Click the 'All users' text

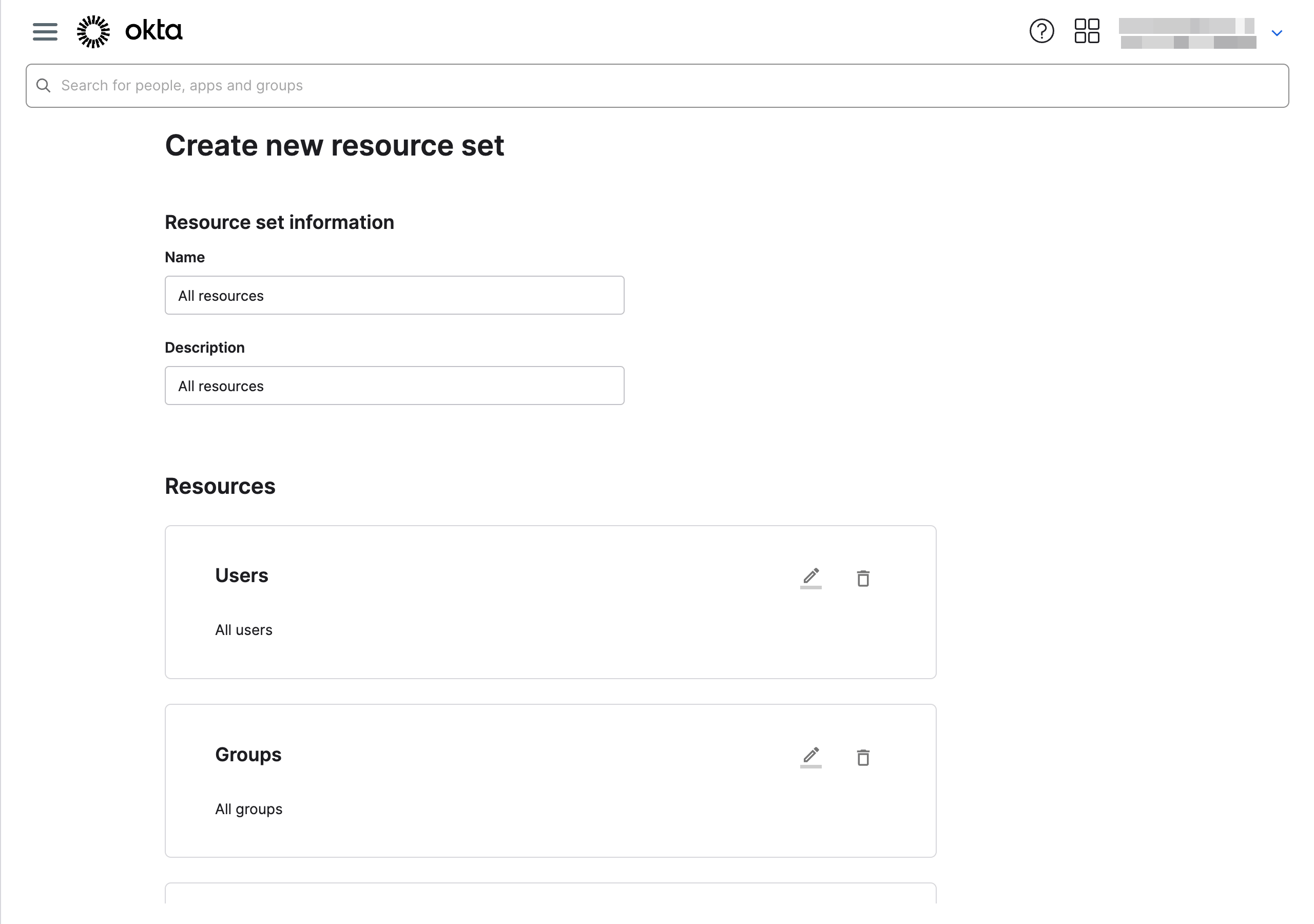(244, 630)
